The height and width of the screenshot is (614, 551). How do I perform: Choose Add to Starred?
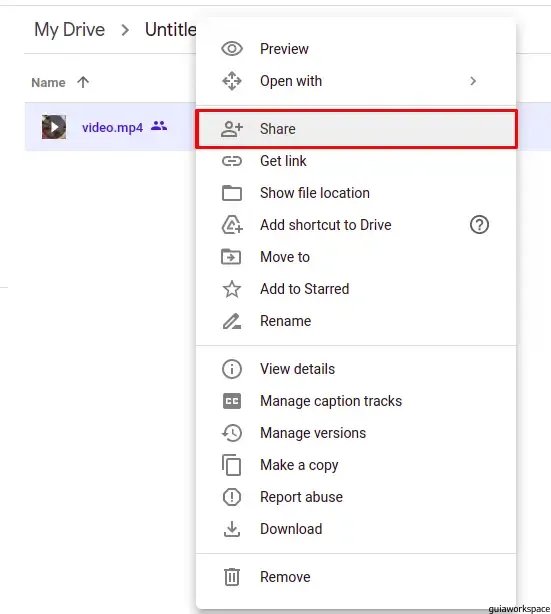[356, 289]
